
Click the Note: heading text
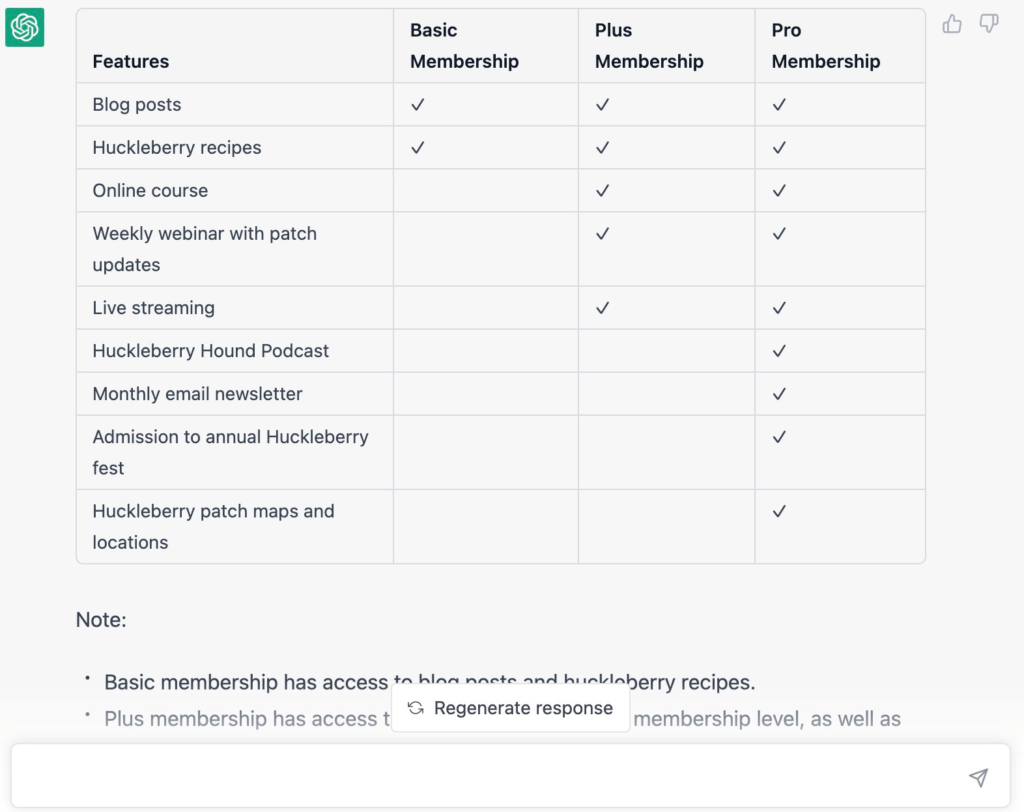pyautogui.click(x=101, y=620)
